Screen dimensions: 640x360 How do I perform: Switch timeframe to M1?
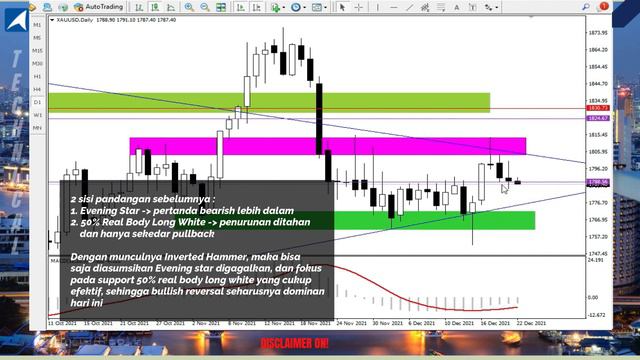[x=37, y=25]
